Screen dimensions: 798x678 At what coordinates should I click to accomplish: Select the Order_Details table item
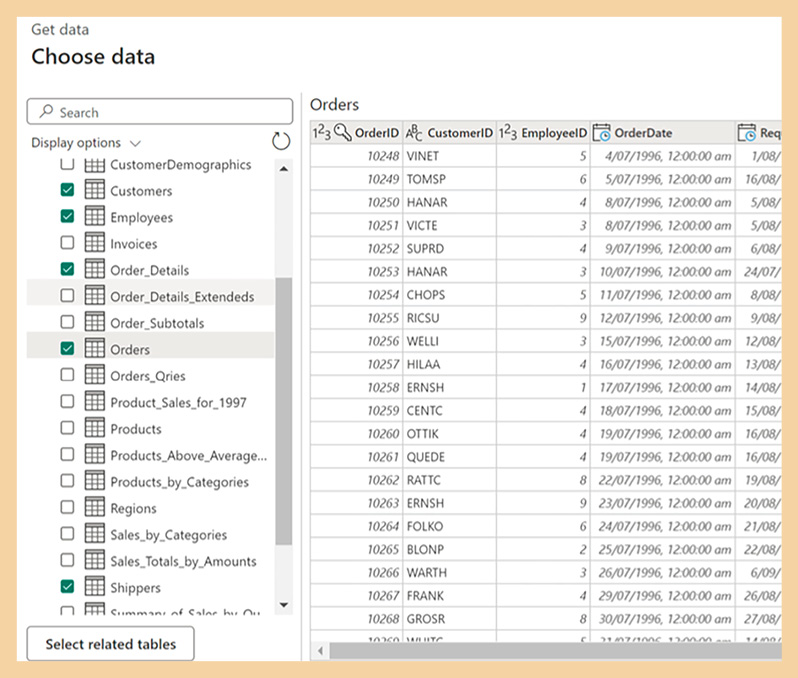(x=149, y=270)
